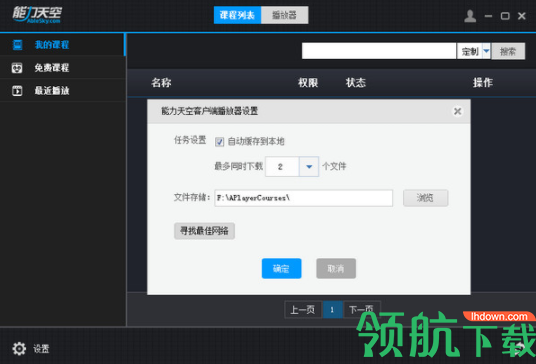Expand the max simultaneous downloads dropdown
Image resolution: width=536 pixels, height=364 pixels.
tap(309, 166)
